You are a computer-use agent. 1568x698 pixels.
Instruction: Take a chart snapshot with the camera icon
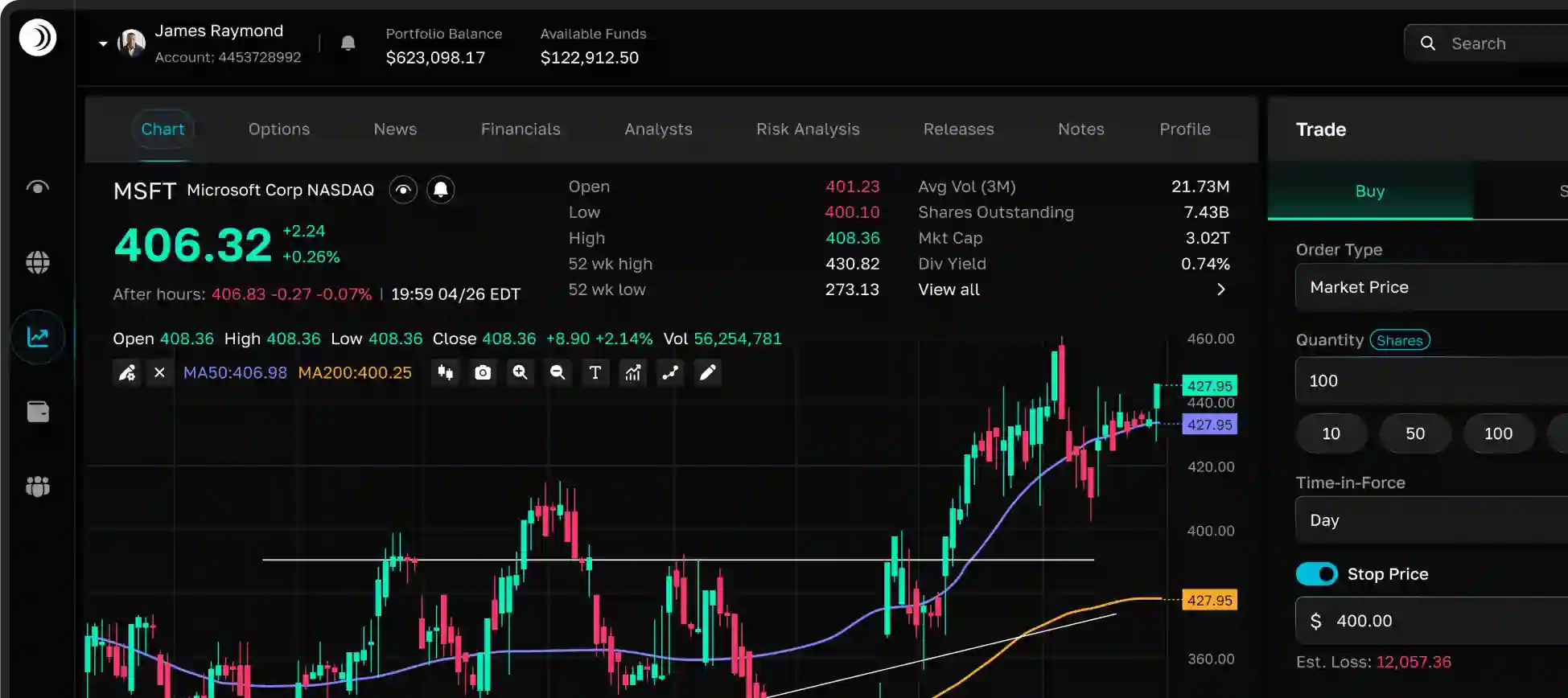point(483,372)
